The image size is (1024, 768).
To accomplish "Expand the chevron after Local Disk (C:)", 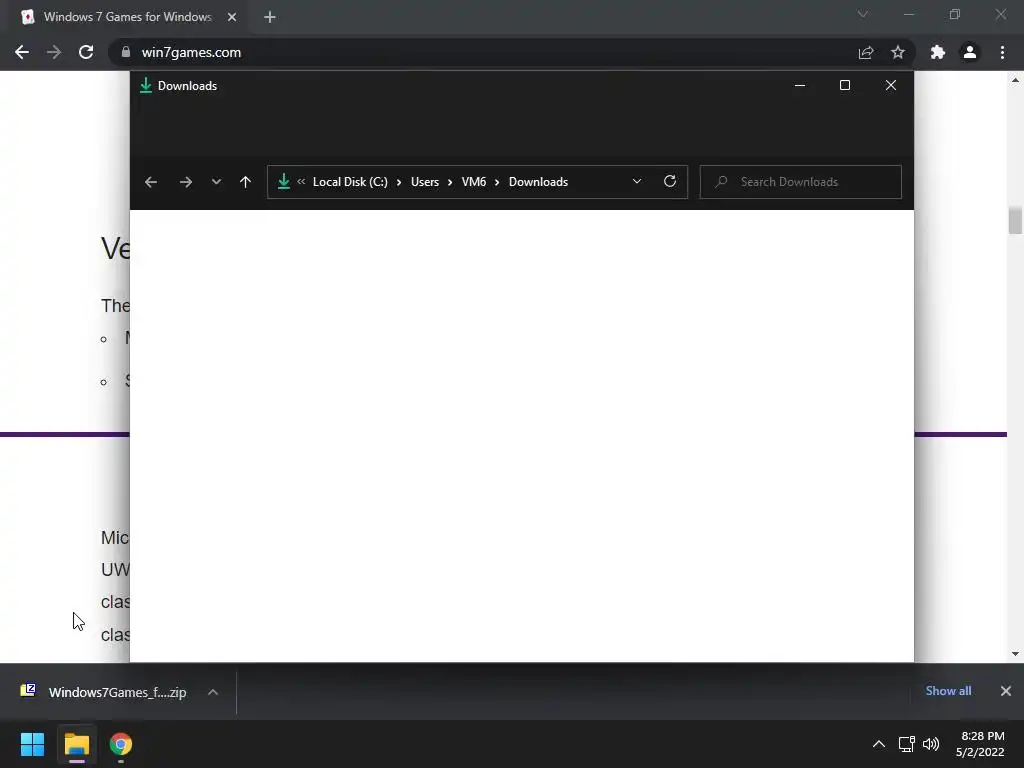I will click(x=399, y=182).
